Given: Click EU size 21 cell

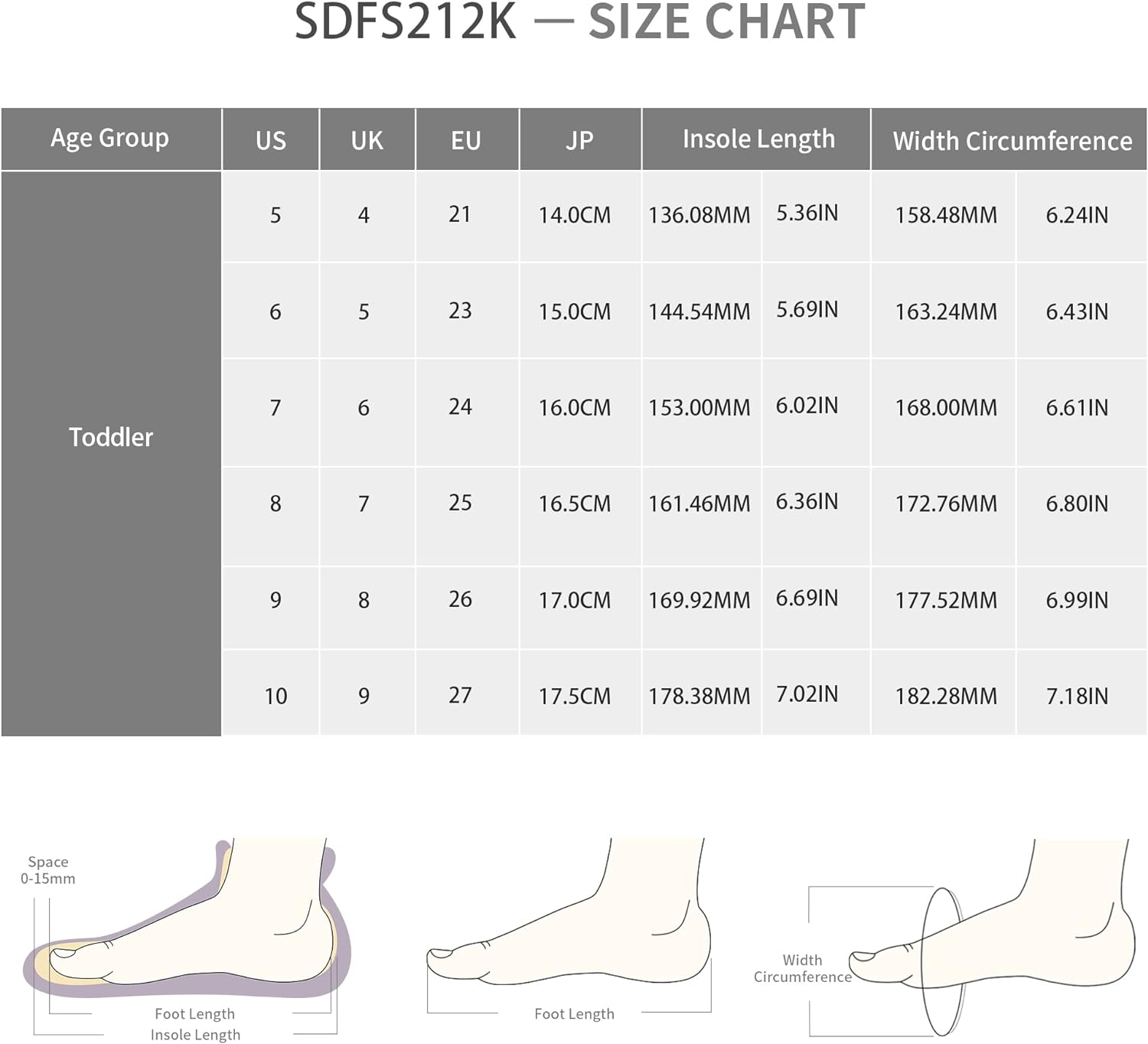Looking at the screenshot, I should pos(467,216).
